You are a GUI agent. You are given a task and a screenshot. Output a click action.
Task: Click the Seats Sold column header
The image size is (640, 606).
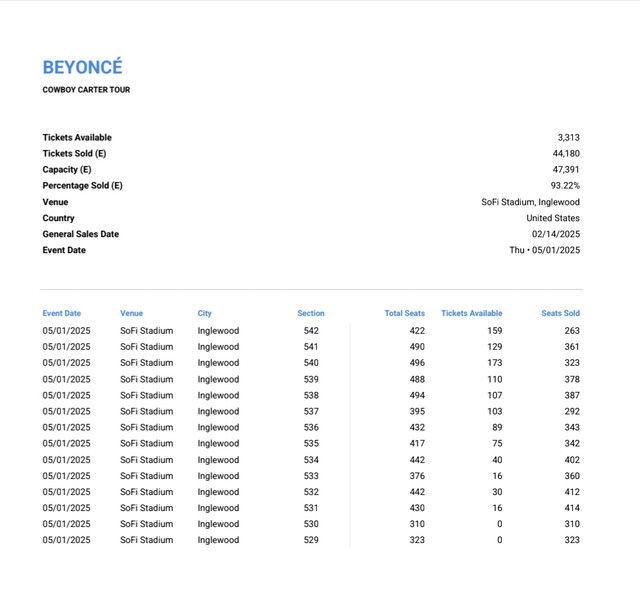click(560, 313)
